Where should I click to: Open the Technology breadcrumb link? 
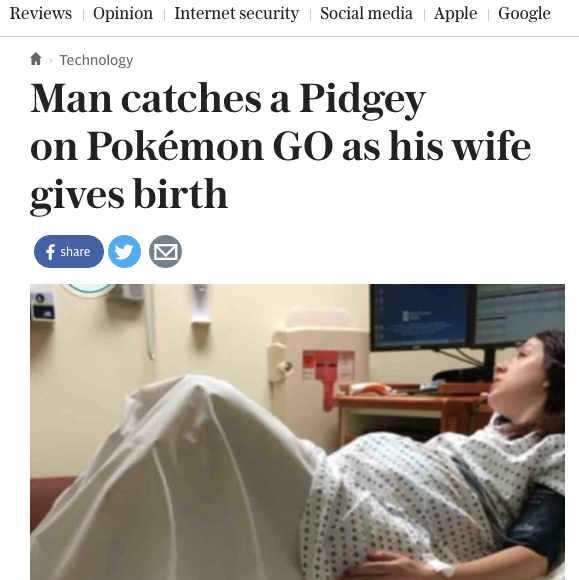96,60
